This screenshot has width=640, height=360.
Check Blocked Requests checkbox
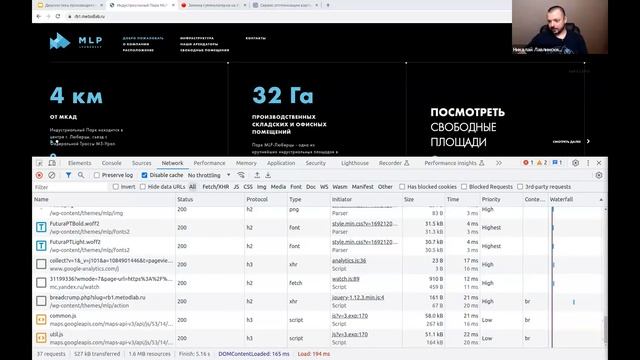[464, 187]
